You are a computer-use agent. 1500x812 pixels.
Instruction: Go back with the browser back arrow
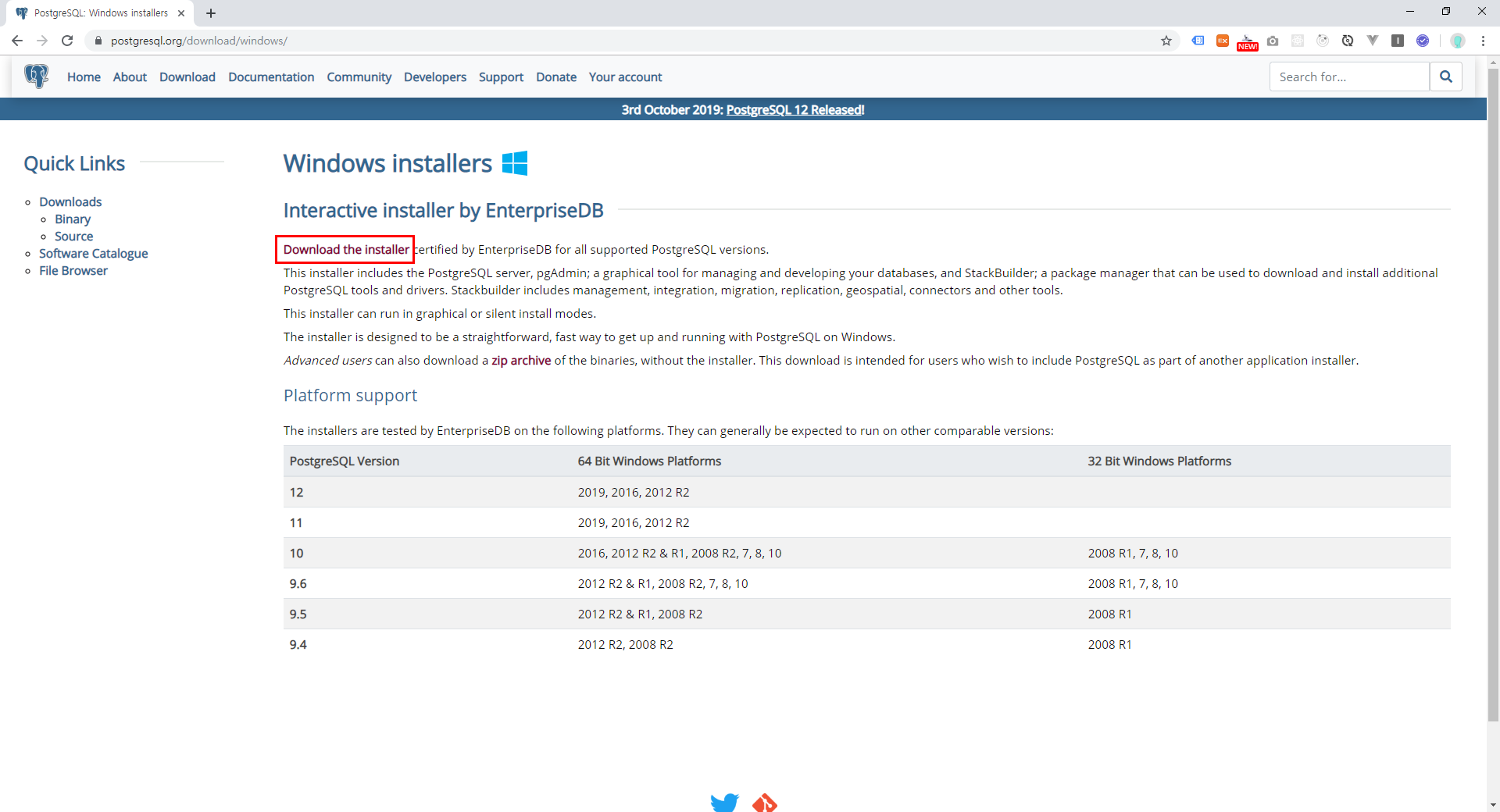click(x=17, y=41)
